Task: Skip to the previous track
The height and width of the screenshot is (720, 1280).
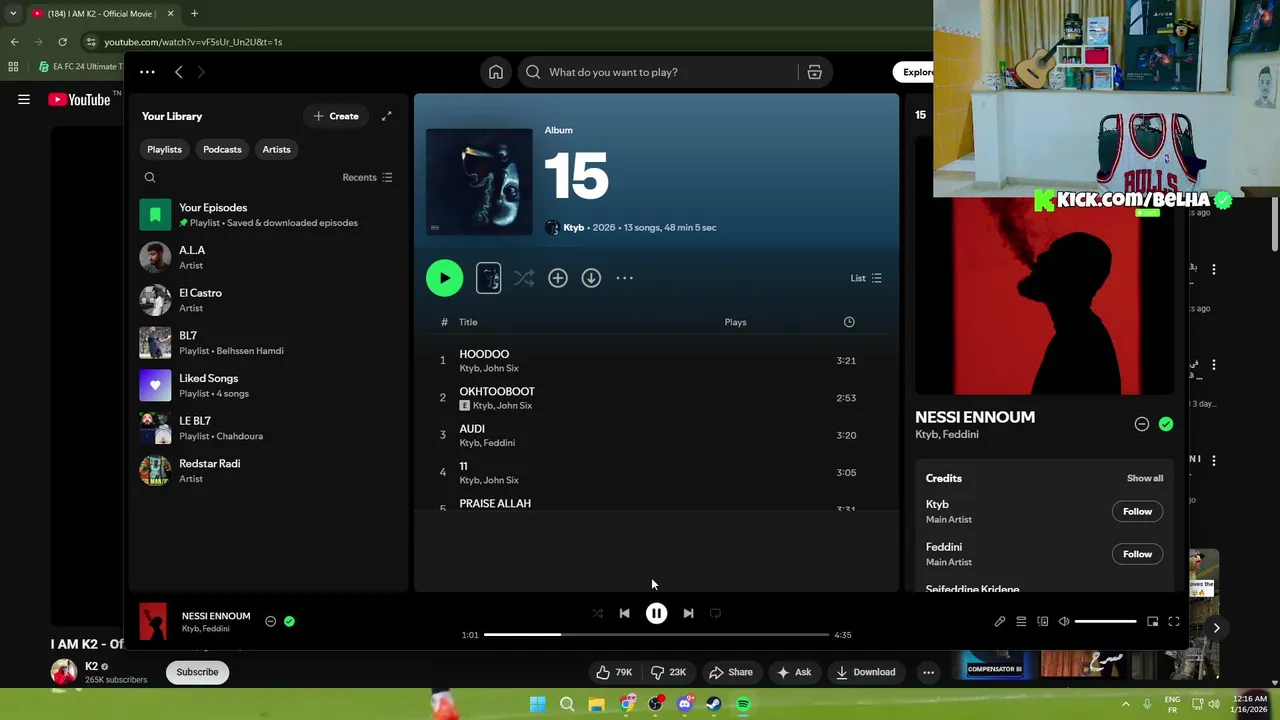Action: pyautogui.click(x=624, y=613)
